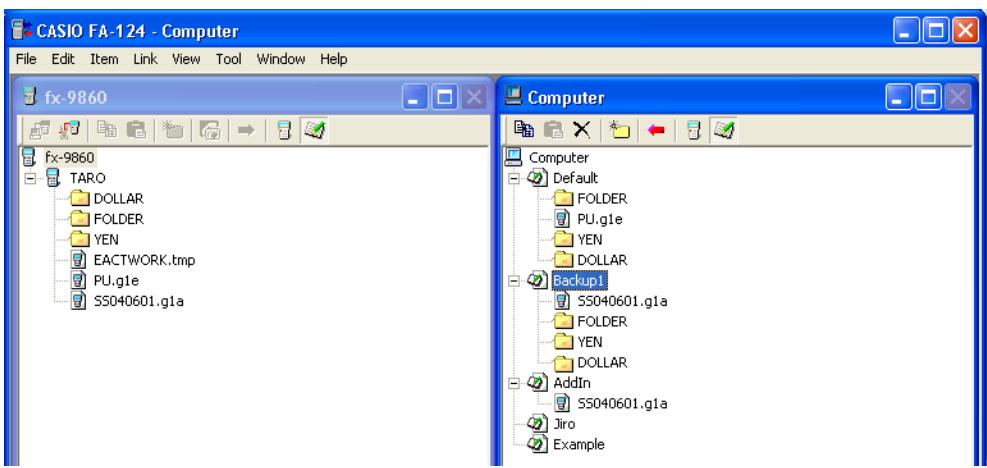Click the Paste icon in Computer toolbar
The width and height of the screenshot is (987, 468).
click(x=553, y=130)
